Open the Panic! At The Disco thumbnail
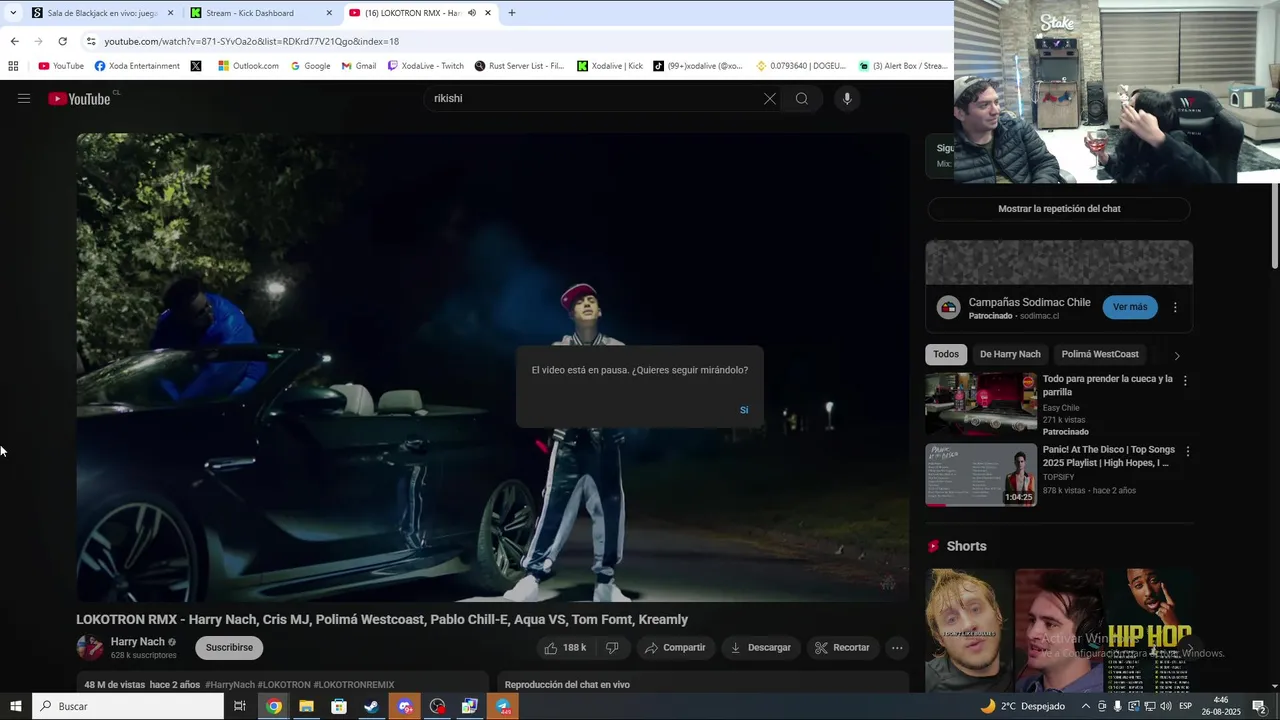This screenshot has width=1280, height=720. pyautogui.click(x=981, y=475)
